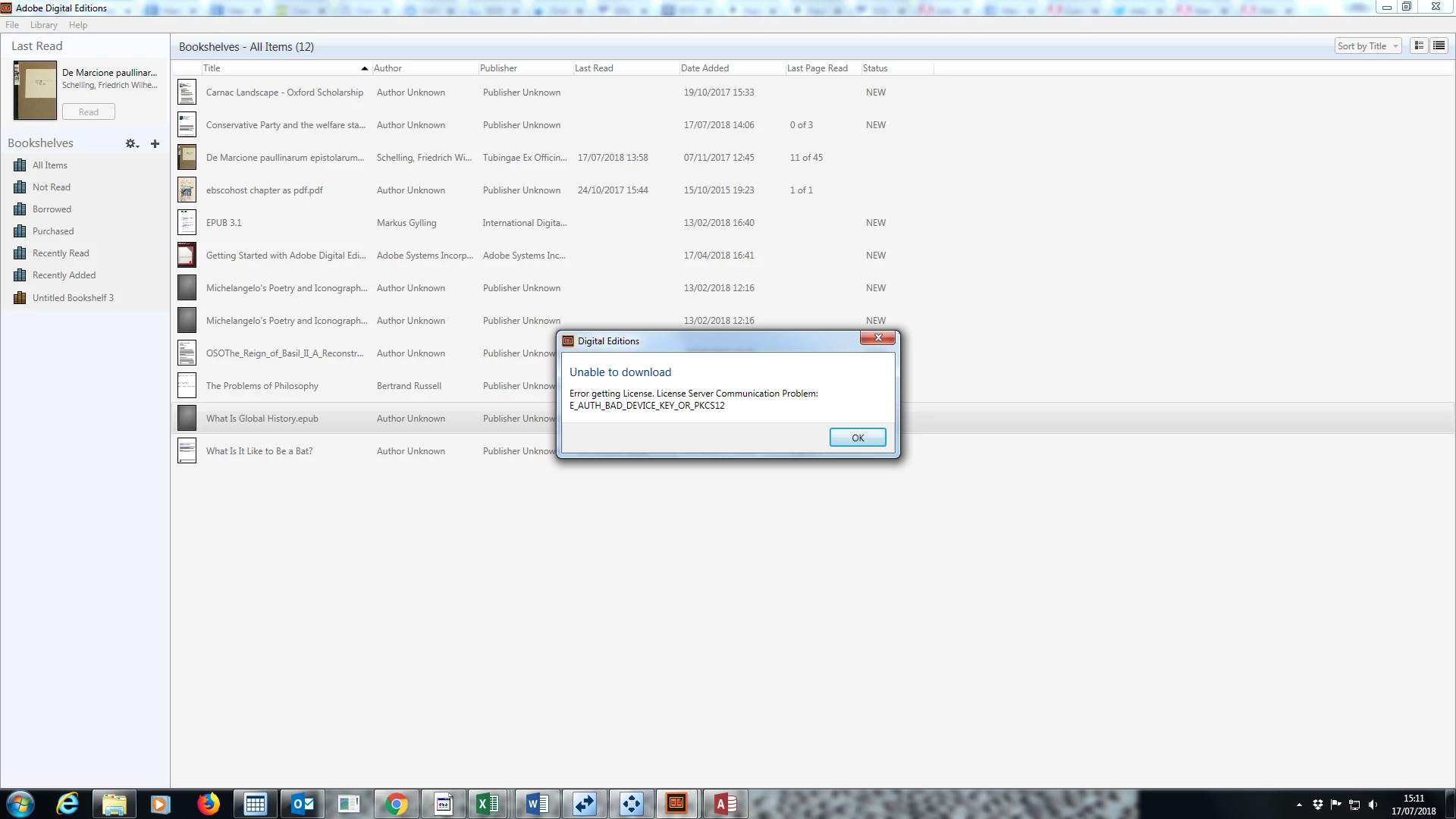This screenshot has height=819, width=1456.
Task: Sort list by Date Added column
Action: 705,68
